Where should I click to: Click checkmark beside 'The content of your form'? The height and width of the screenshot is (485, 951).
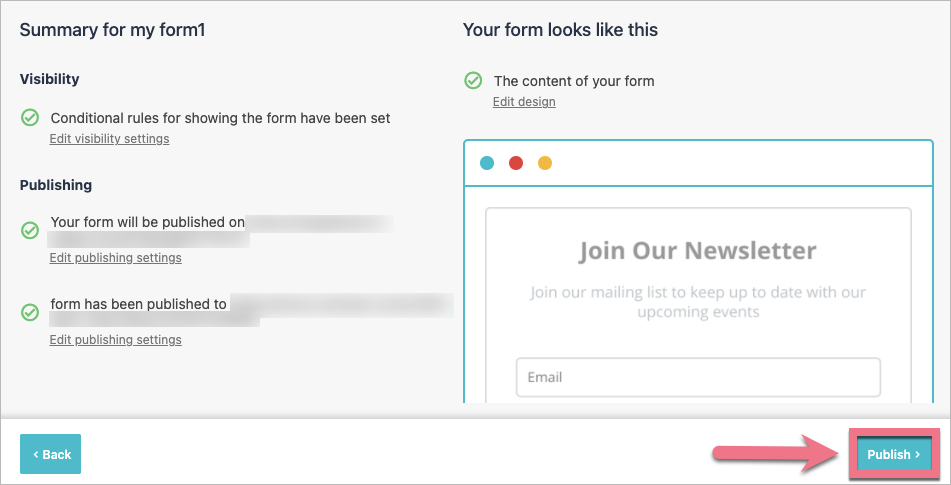(473, 81)
